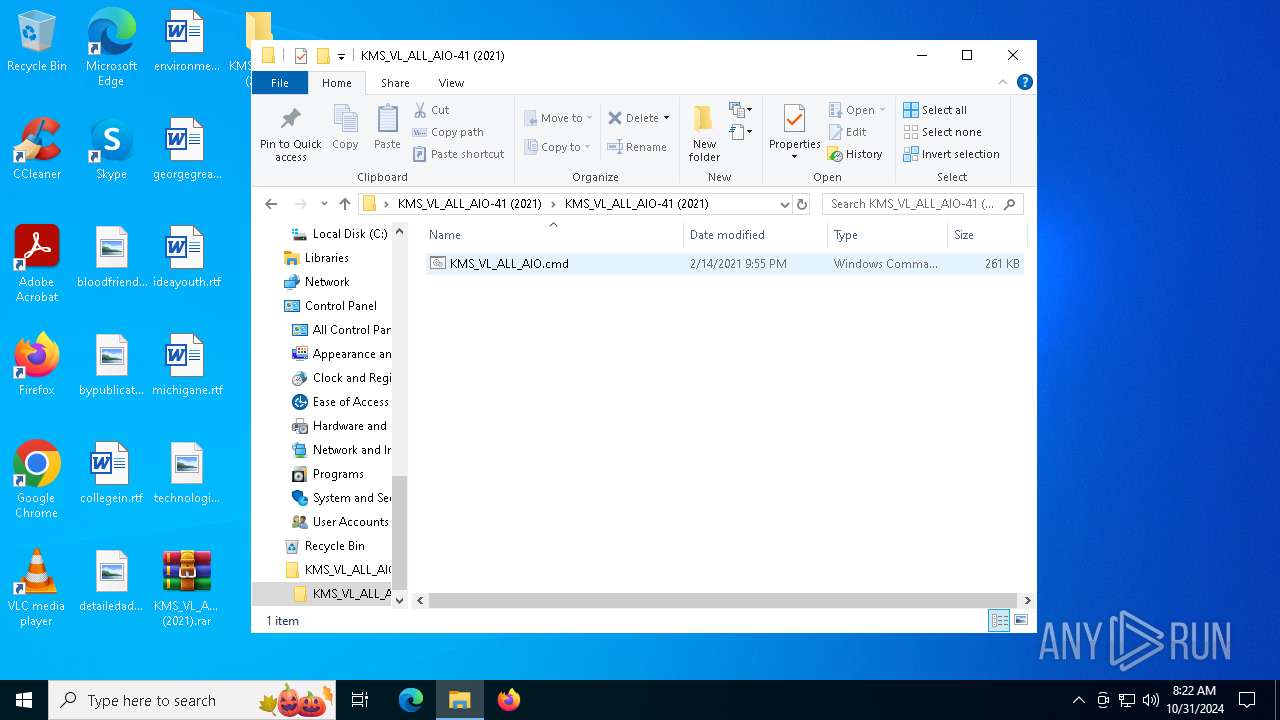Screen dimensions: 1280x720
Task: Select KMS_VL_A...(2021).rar archive on desktop
Action: [x=187, y=588]
